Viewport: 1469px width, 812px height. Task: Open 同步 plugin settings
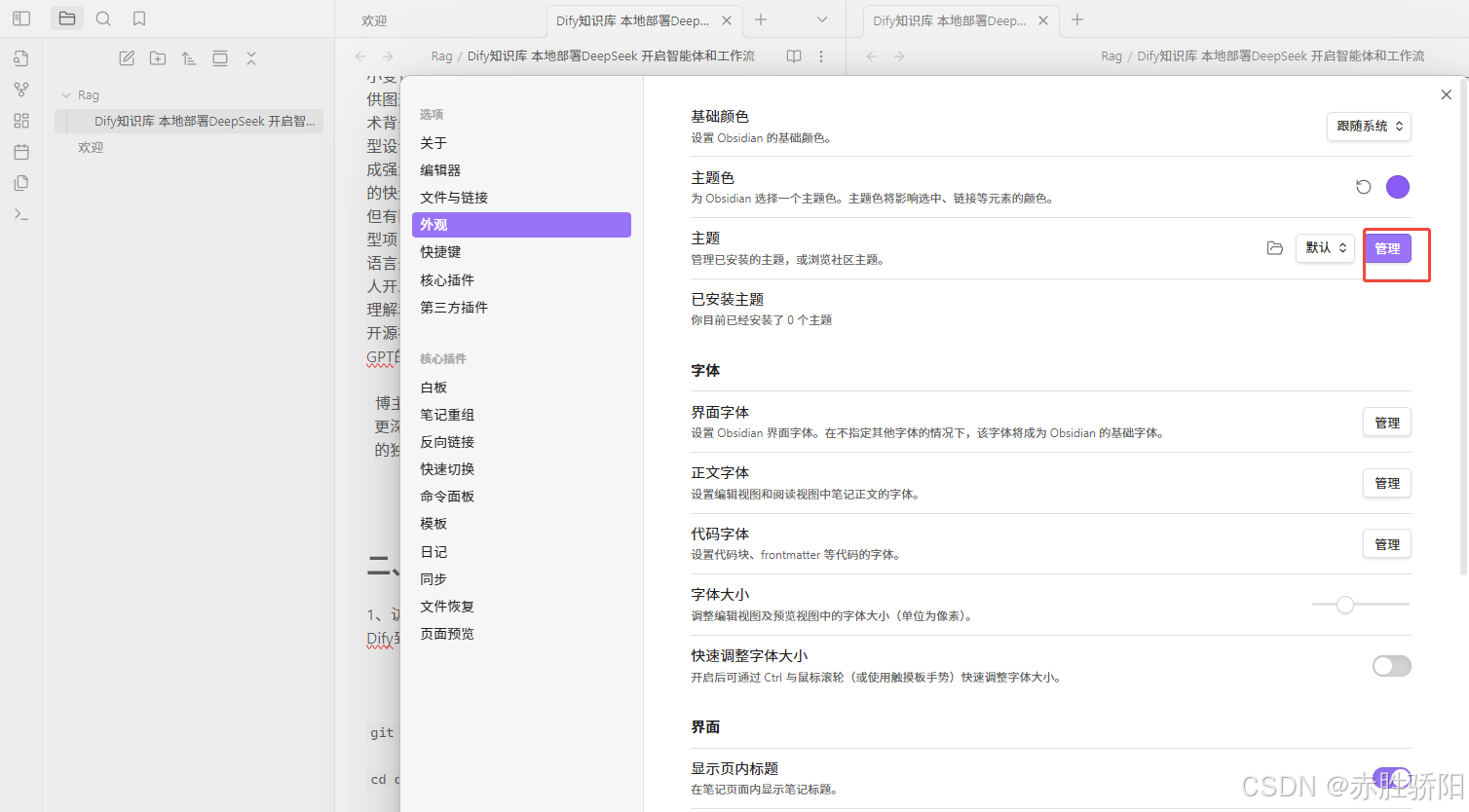[x=521, y=579]
